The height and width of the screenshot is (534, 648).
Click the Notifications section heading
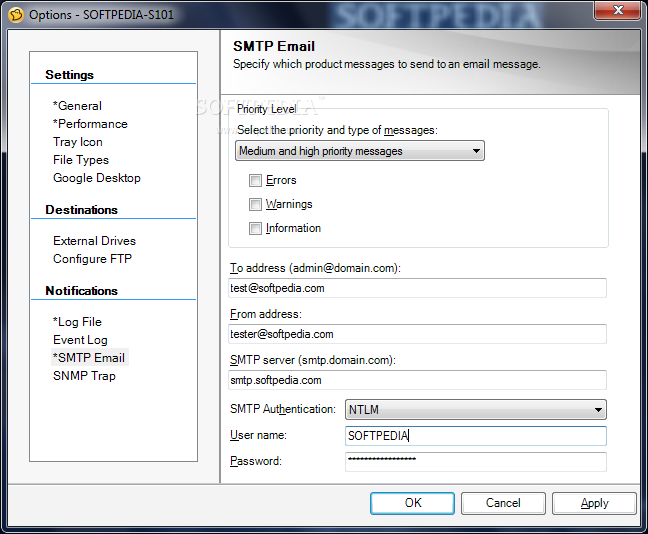point(81,291)
